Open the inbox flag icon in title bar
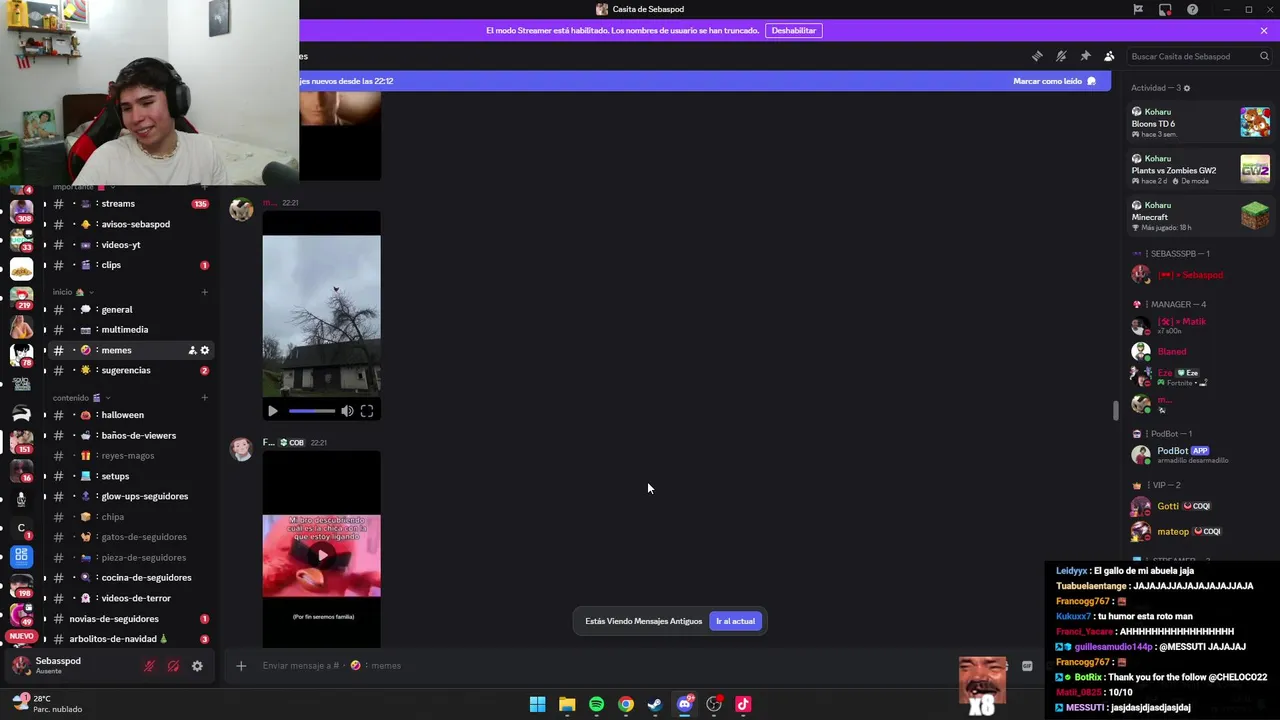Image resolution: width=1280 pixels, height=720 pixels. pos(1138,9)
